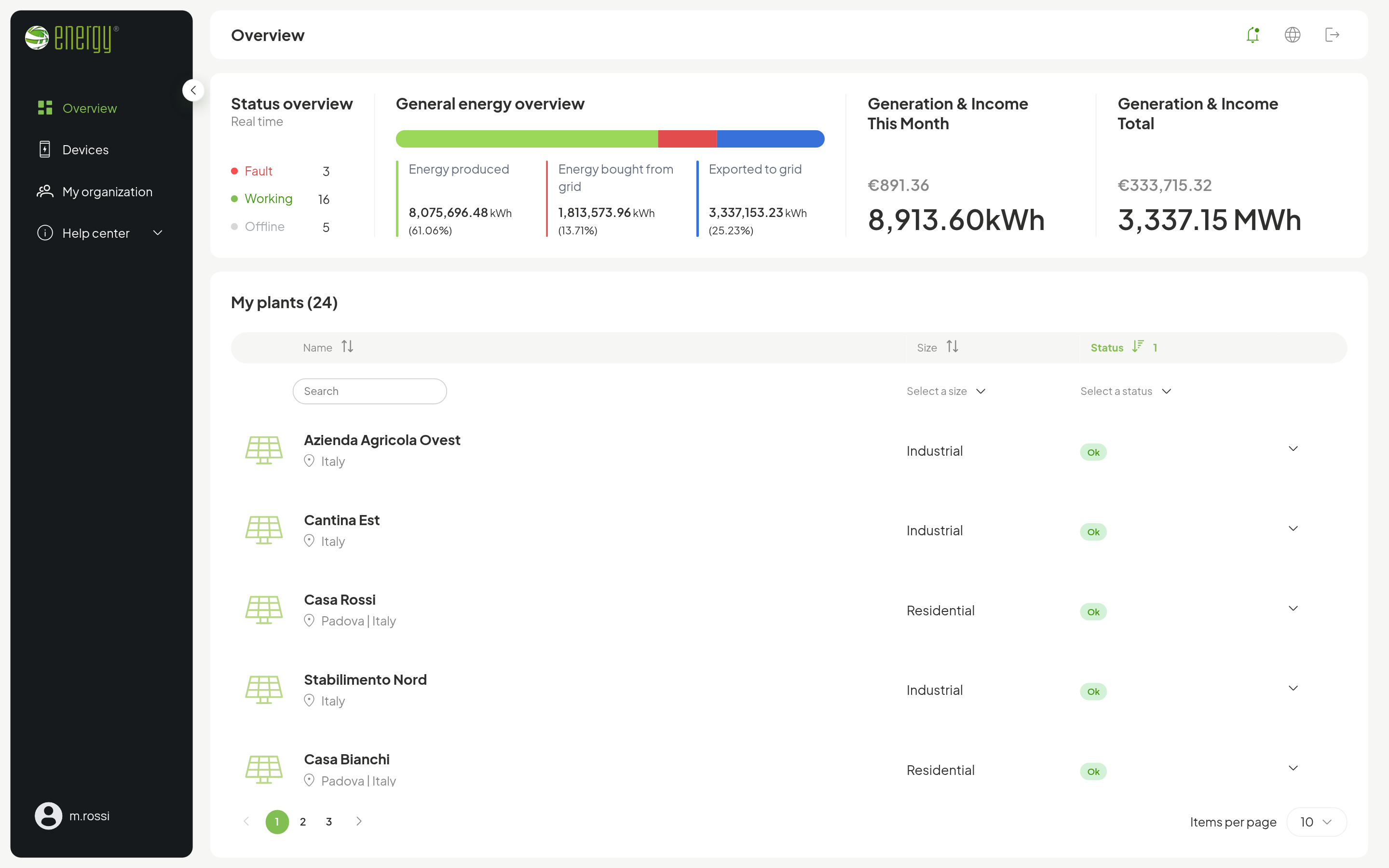The width and height of the screenshot is (1389, 868).
Task: Click the m.rossi user avatar icon
Action: pyautogui.click(x=48, y=816)
